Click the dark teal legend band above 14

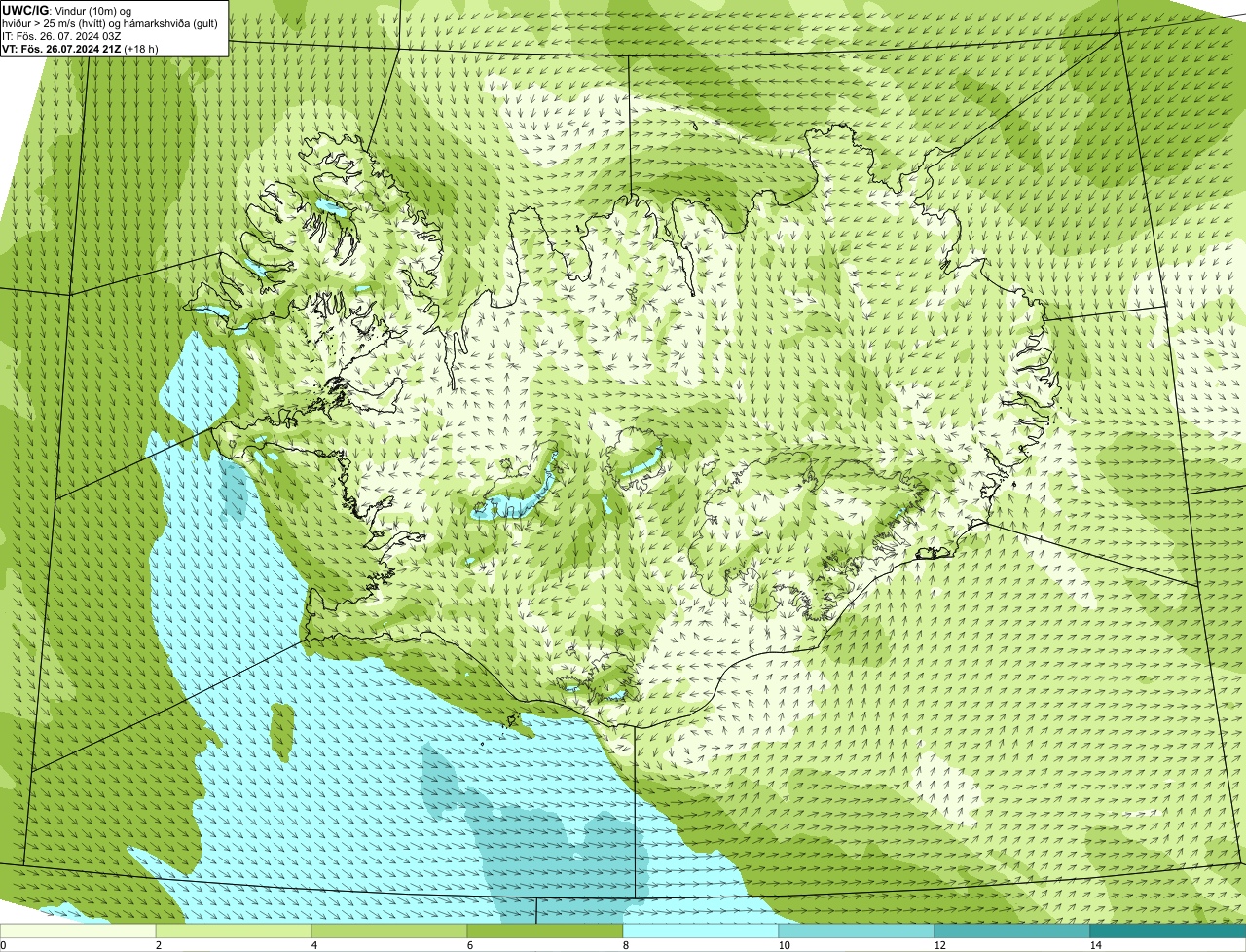coord(1168,931)
